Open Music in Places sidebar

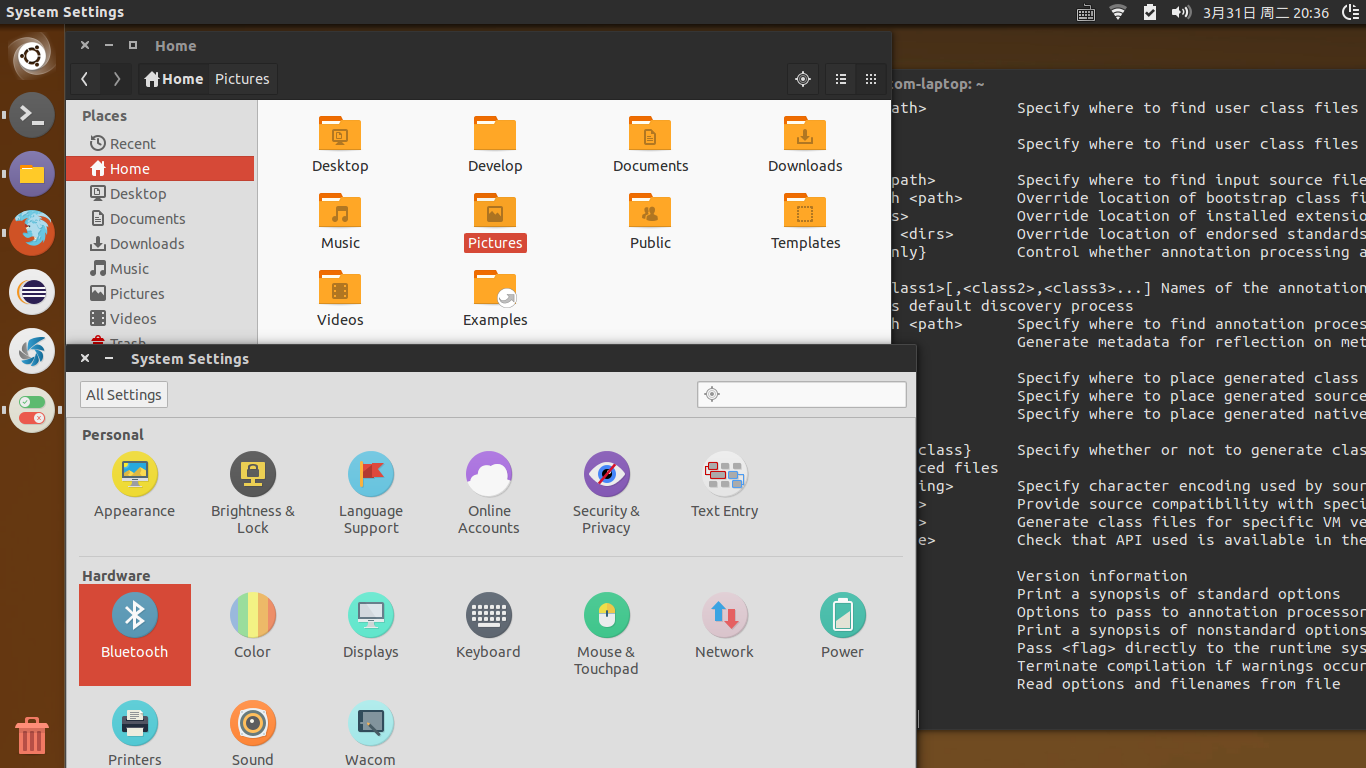click(x=160, y=268)
